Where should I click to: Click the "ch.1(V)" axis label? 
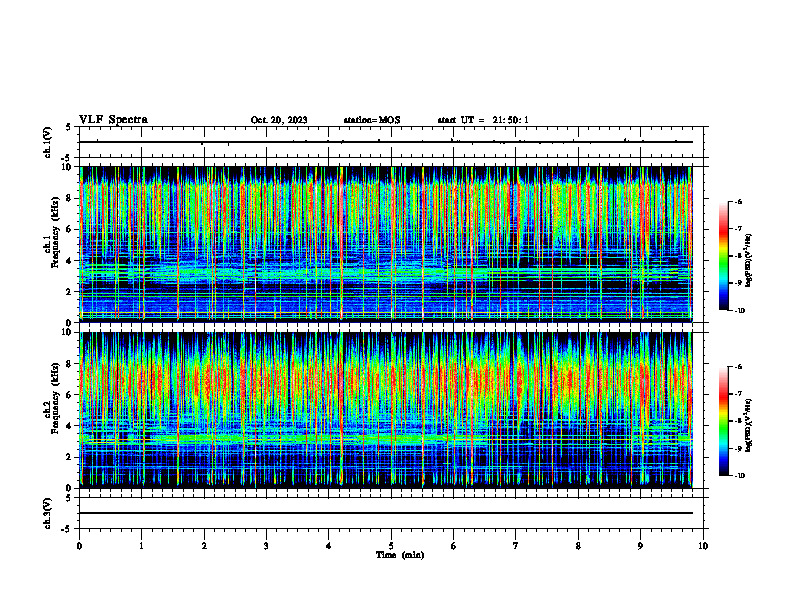tap(48, 142)
